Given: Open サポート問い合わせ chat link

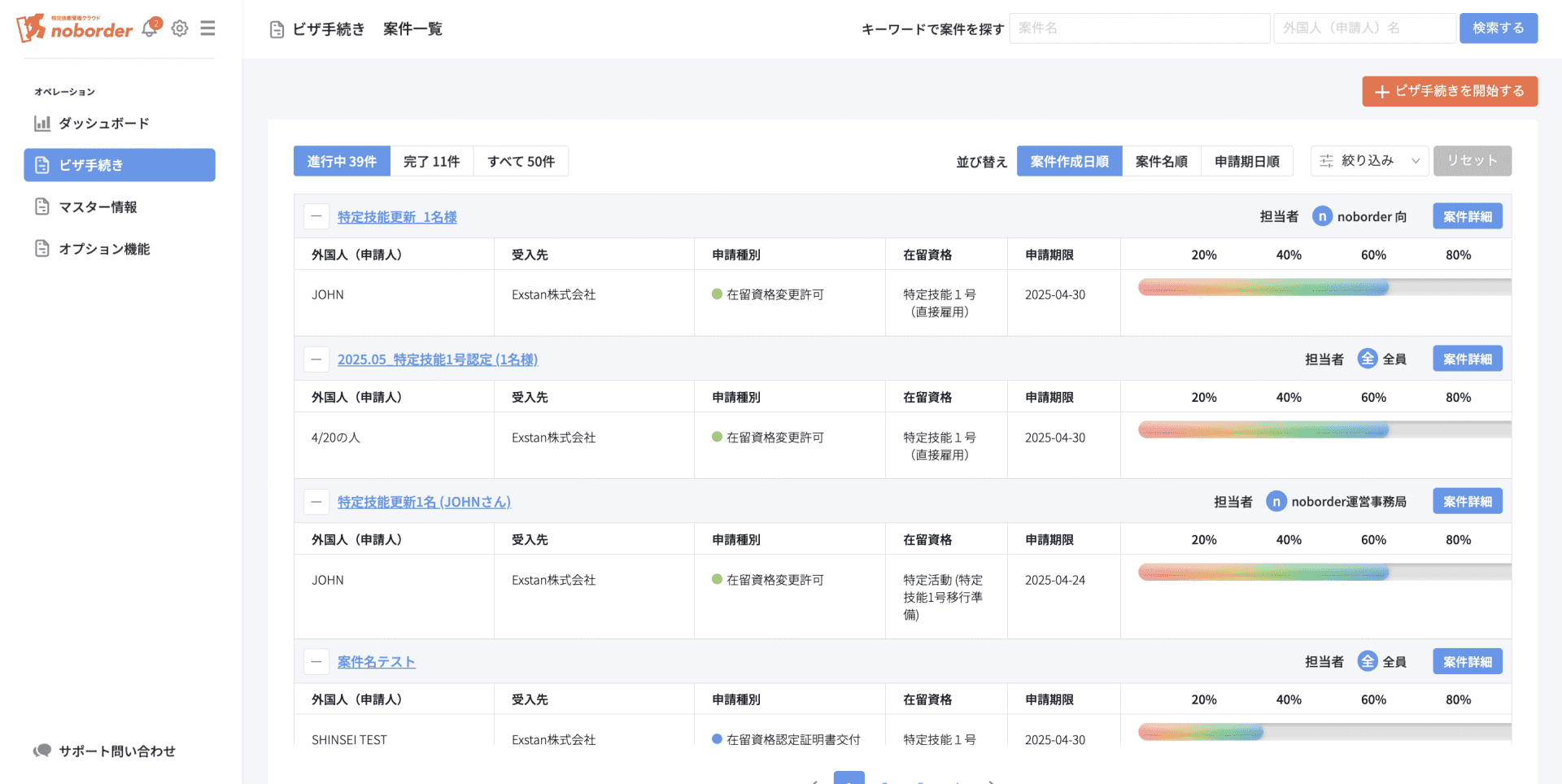Looking at the screenshot, I should pyautogui.click(x=116, y=751).
